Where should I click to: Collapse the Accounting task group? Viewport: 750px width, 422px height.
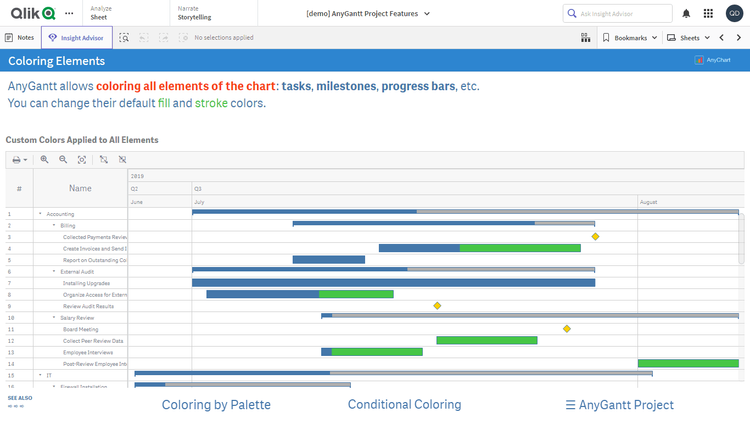point(40,214)
